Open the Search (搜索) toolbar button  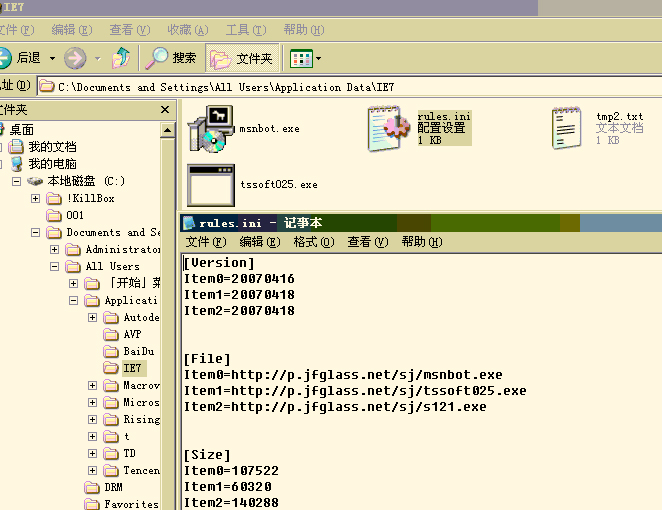pyautogui.click(x=171, y=58)
